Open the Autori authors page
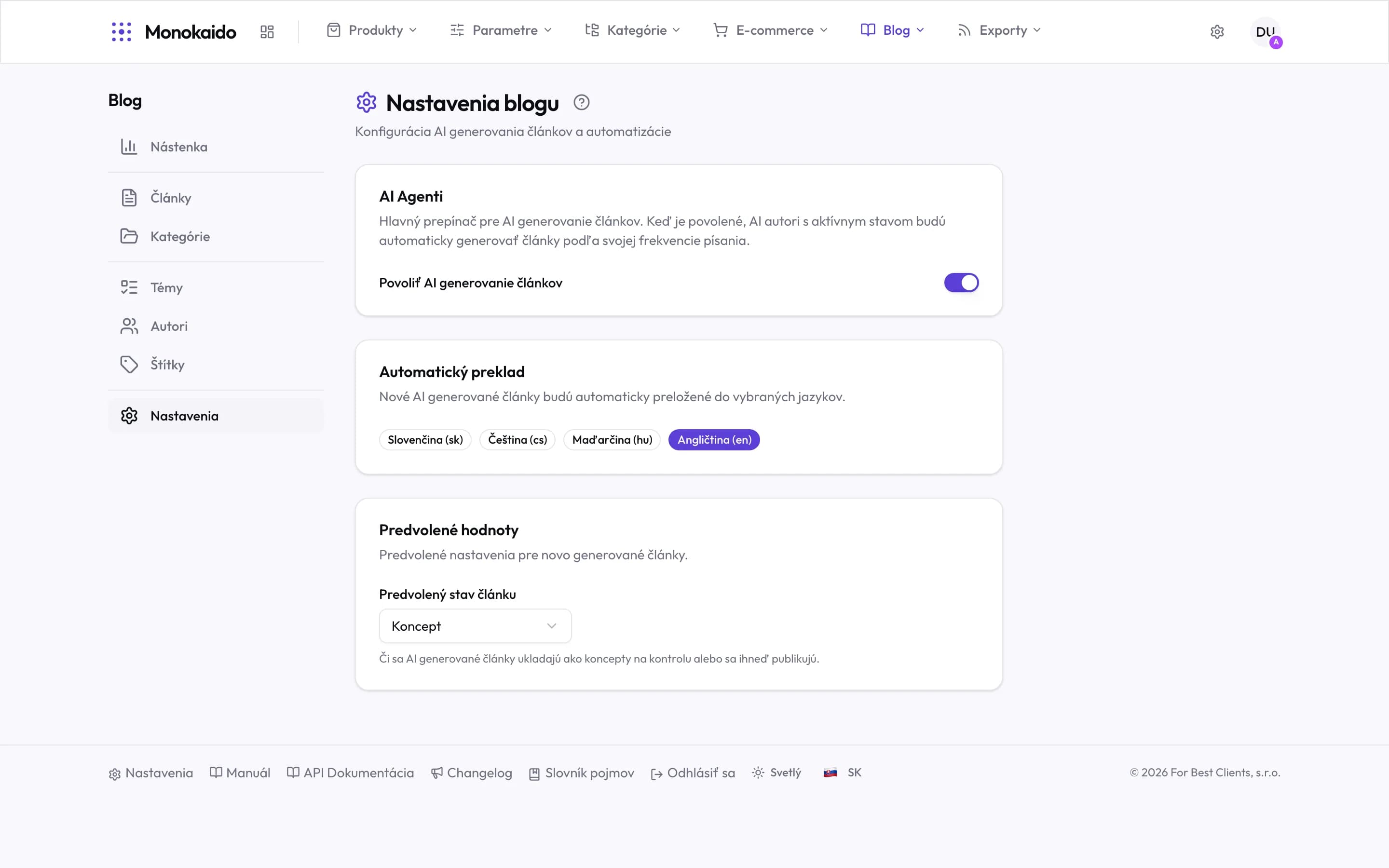 pos(216,326)
